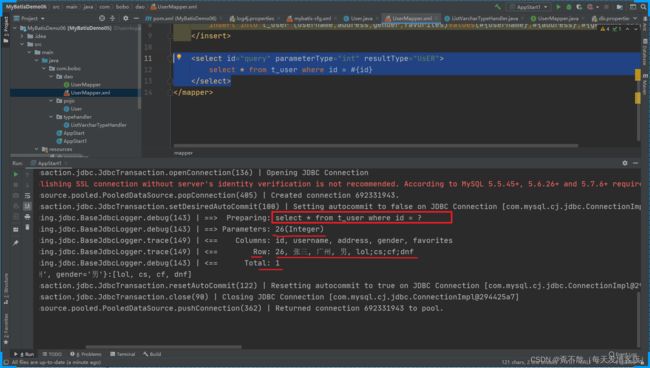
Task: Click the Locate file target icon in Project panel
Action: [102, 18]
